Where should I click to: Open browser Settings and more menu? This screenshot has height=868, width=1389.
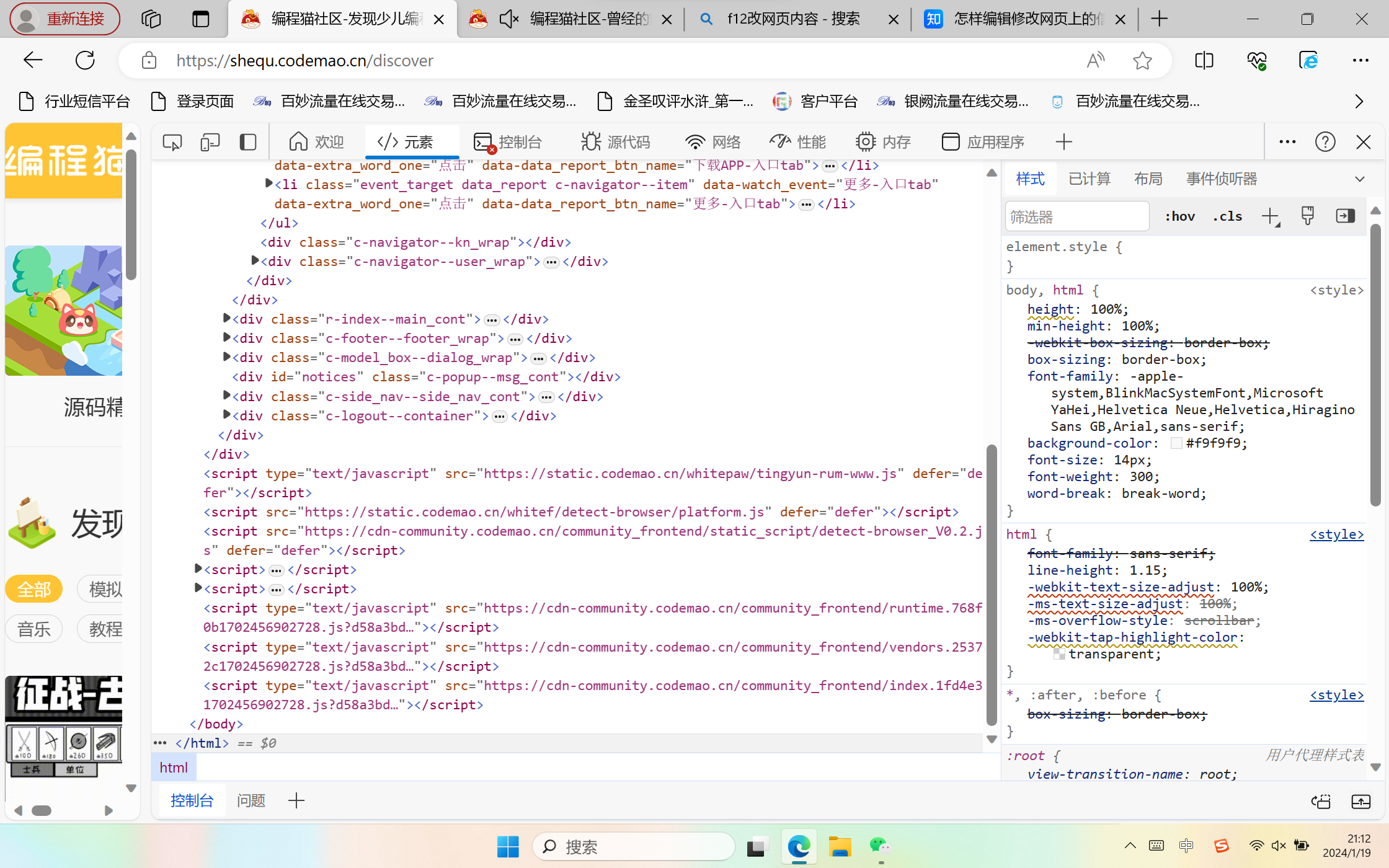1360,60
